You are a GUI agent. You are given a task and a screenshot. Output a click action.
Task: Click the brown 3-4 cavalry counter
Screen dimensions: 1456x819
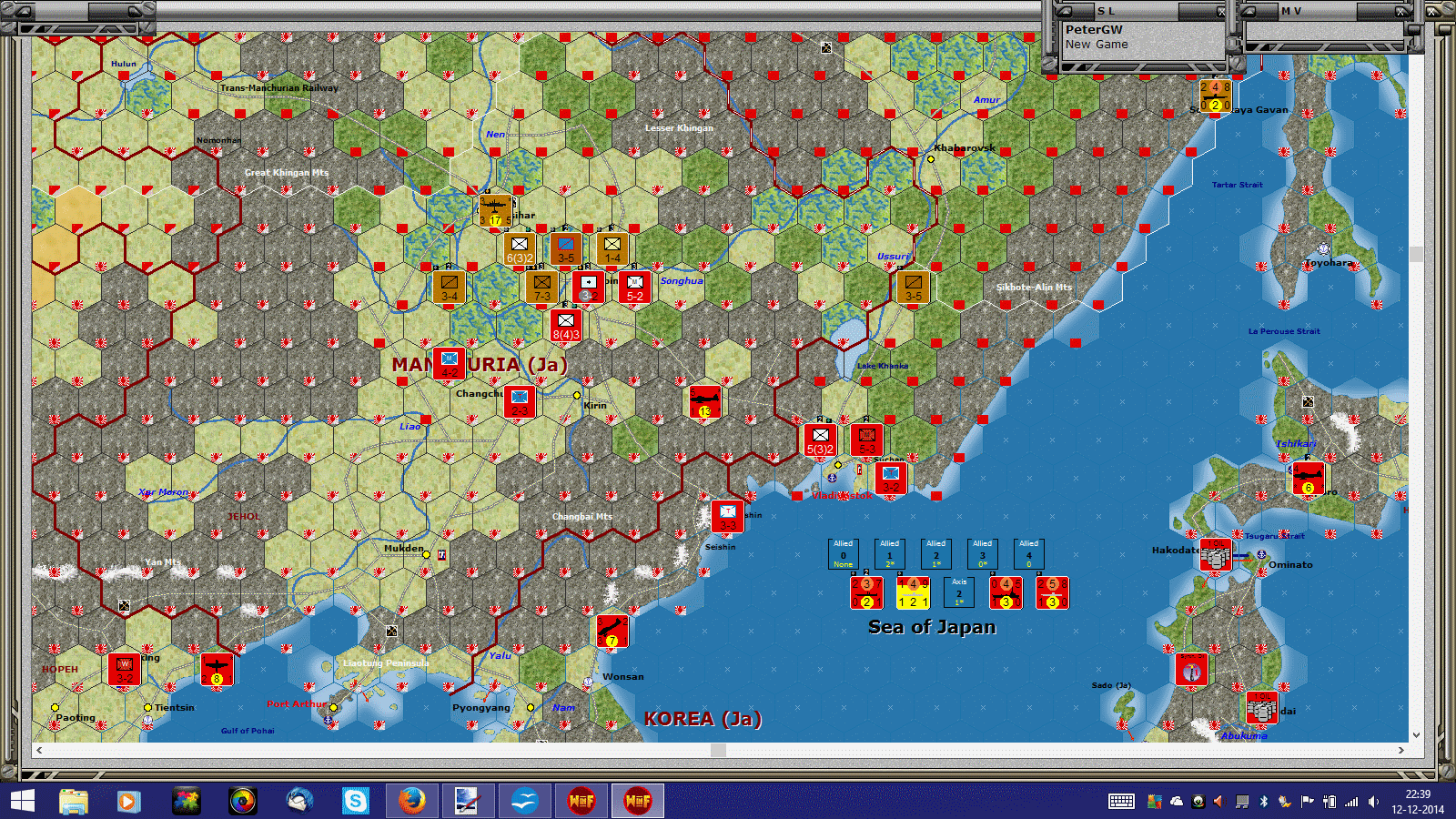point(450,287)
